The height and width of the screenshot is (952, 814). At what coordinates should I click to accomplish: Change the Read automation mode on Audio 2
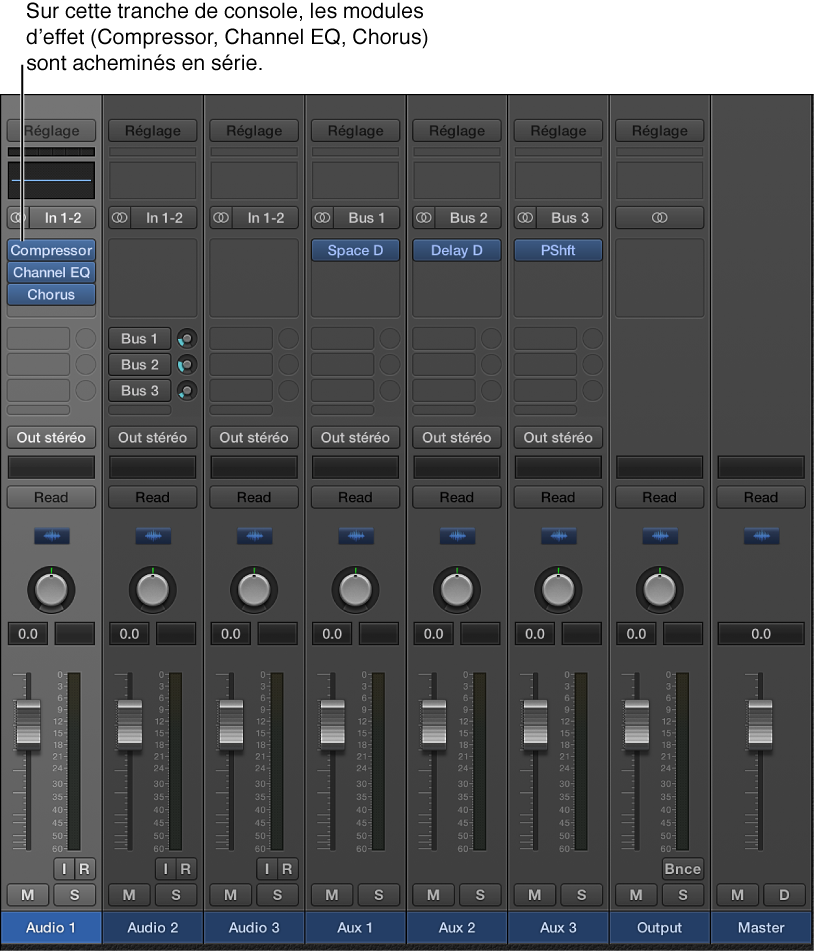[152, 497]
